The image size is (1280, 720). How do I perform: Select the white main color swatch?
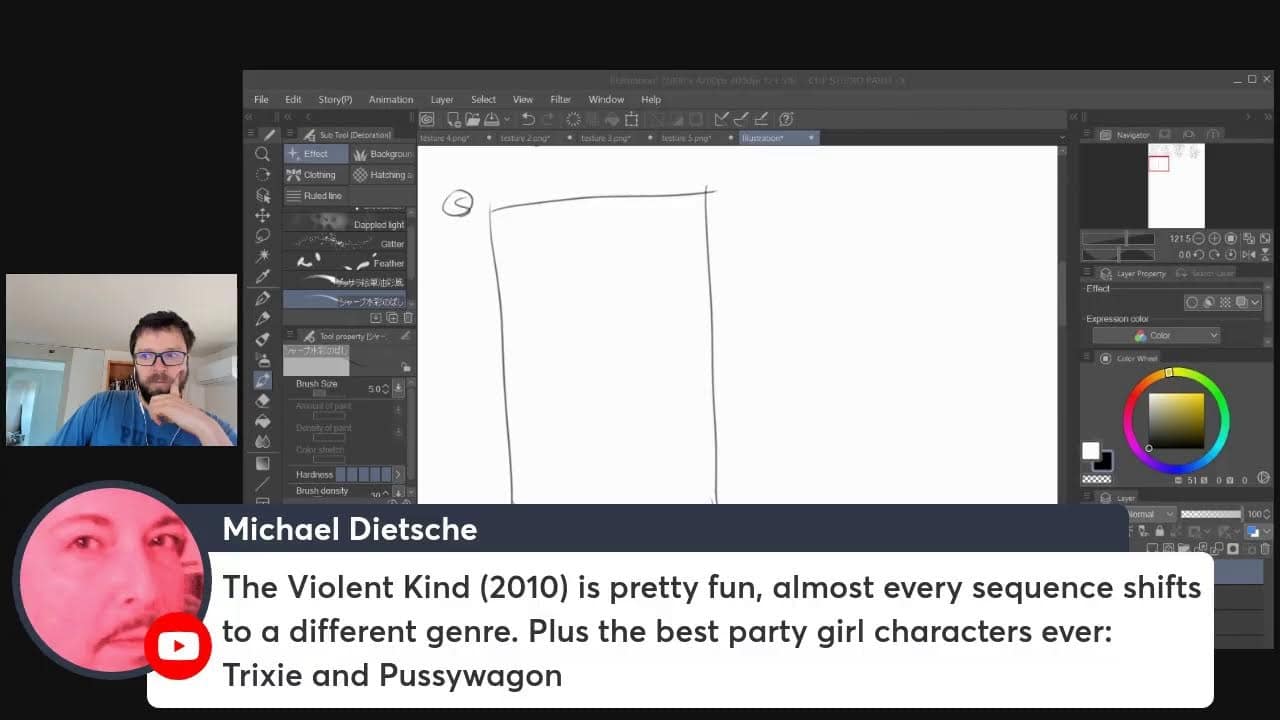tap(1090, 451)
